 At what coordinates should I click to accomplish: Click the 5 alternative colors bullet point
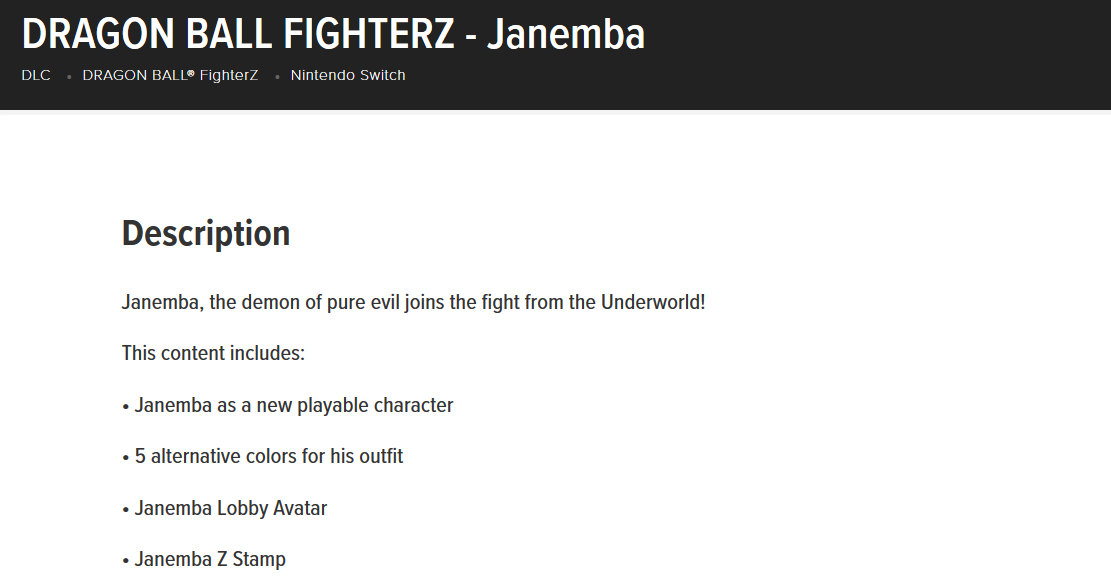pos(267,456)
